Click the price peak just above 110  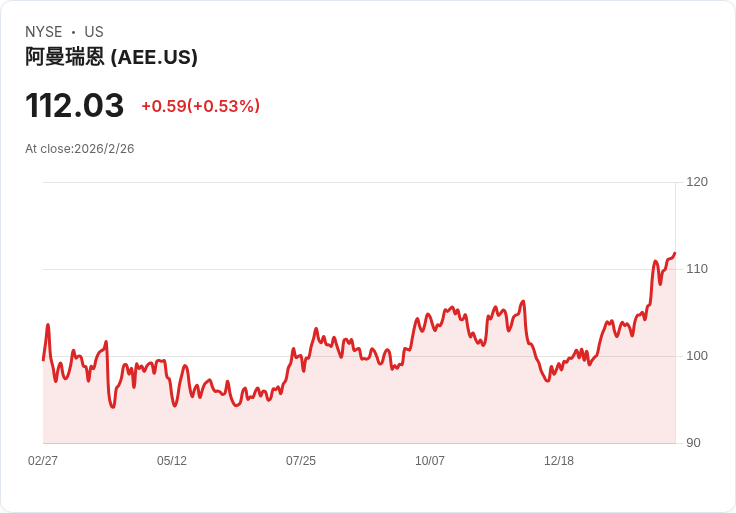[x=655, y=261]
